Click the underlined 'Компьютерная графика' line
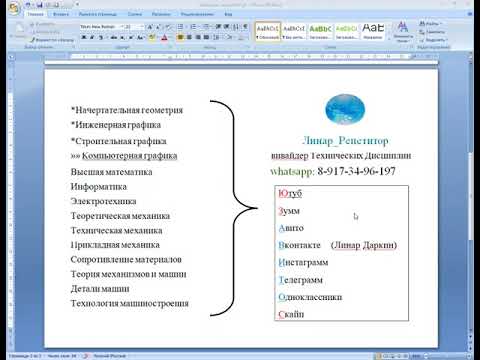 click(129, 156)
